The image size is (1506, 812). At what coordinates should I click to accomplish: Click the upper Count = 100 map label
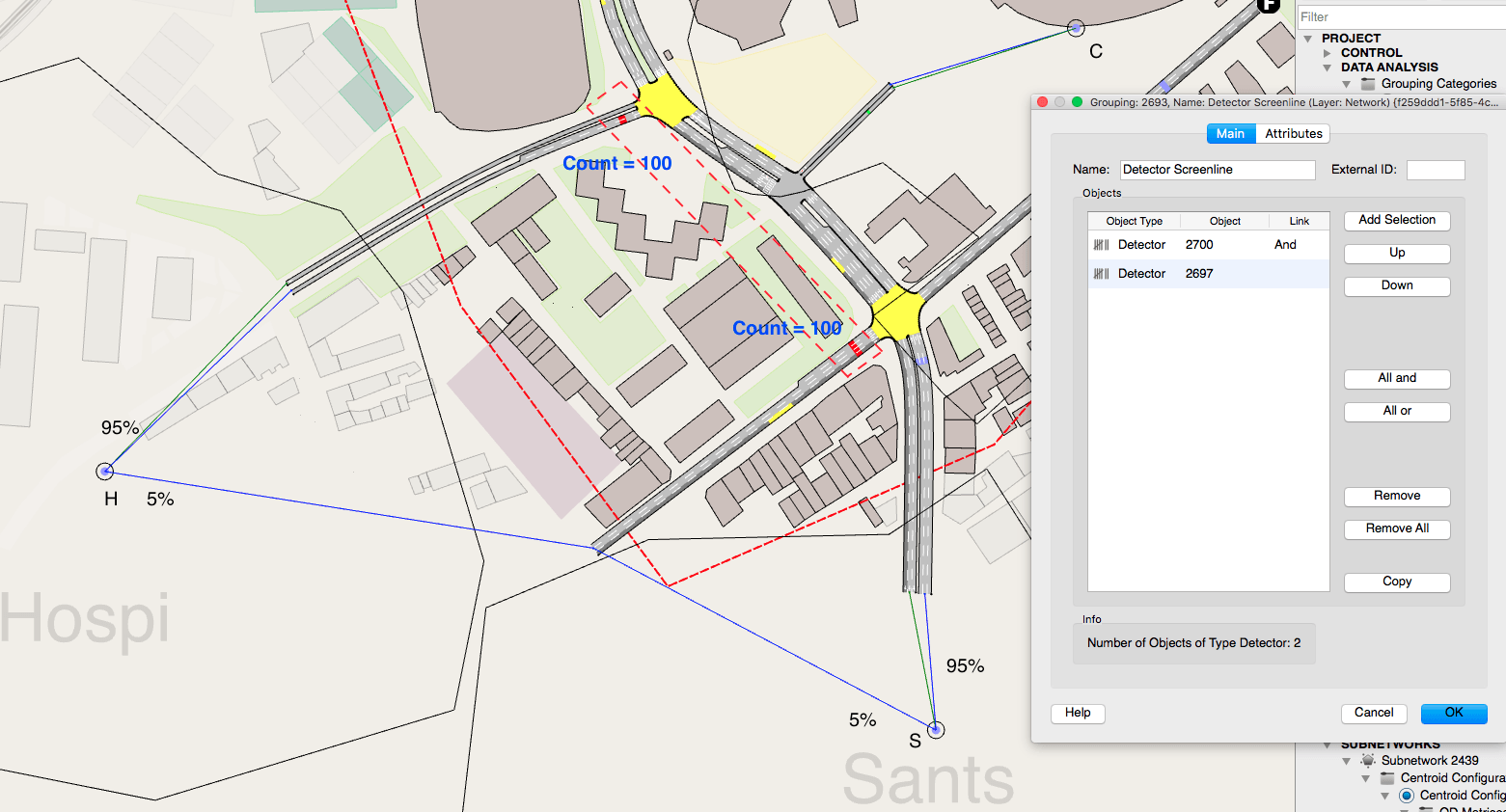[617, 164]
